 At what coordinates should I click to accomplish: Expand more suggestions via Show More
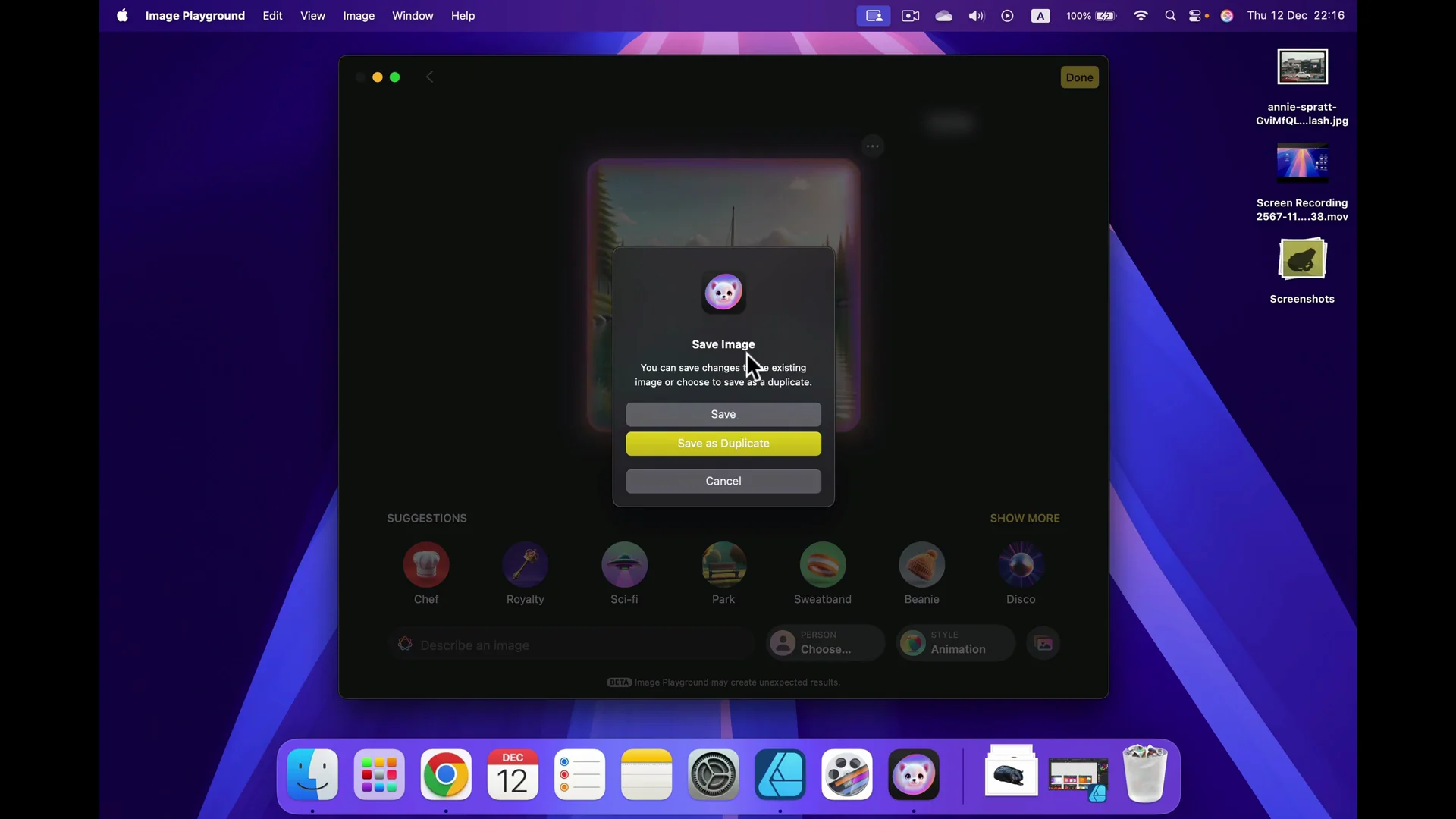(1025, 518)
